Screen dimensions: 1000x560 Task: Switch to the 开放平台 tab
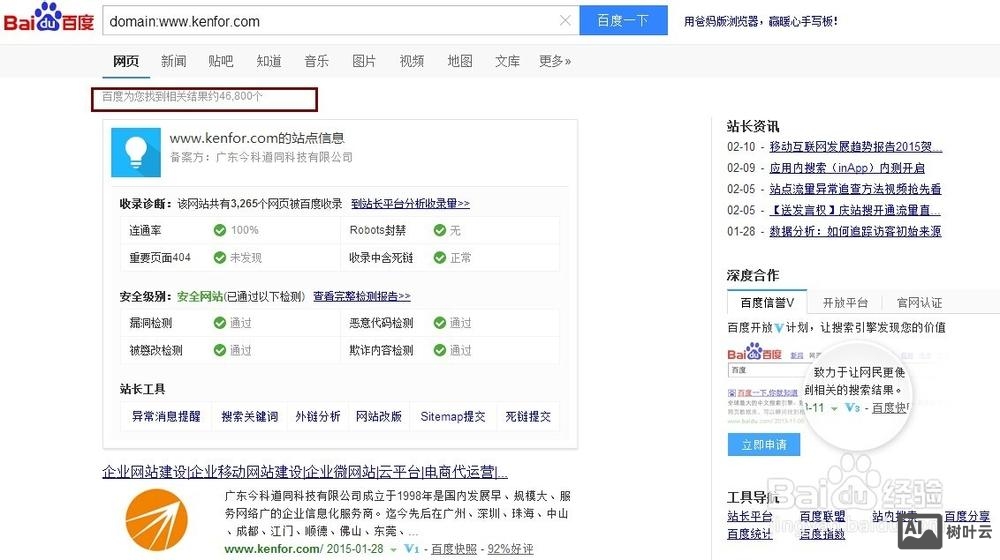[845, 302]
